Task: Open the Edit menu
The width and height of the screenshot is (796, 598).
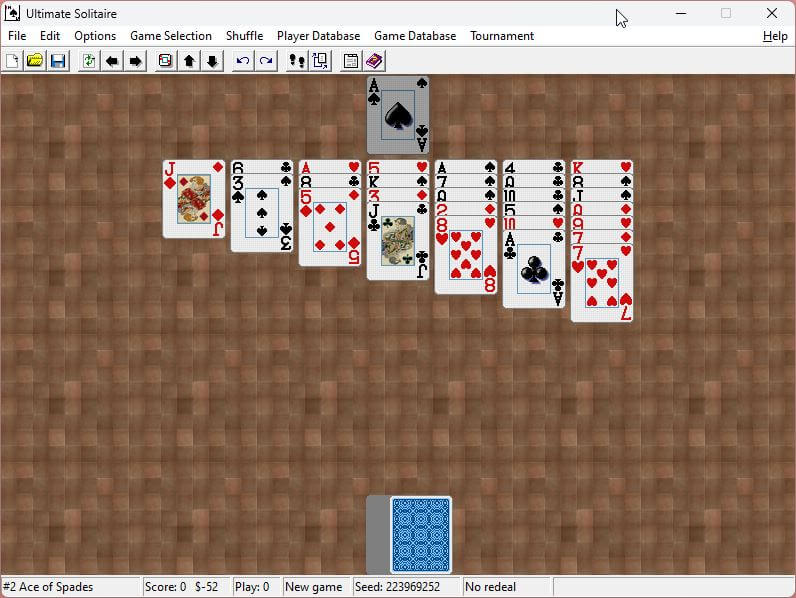Action: click(50, 36)
